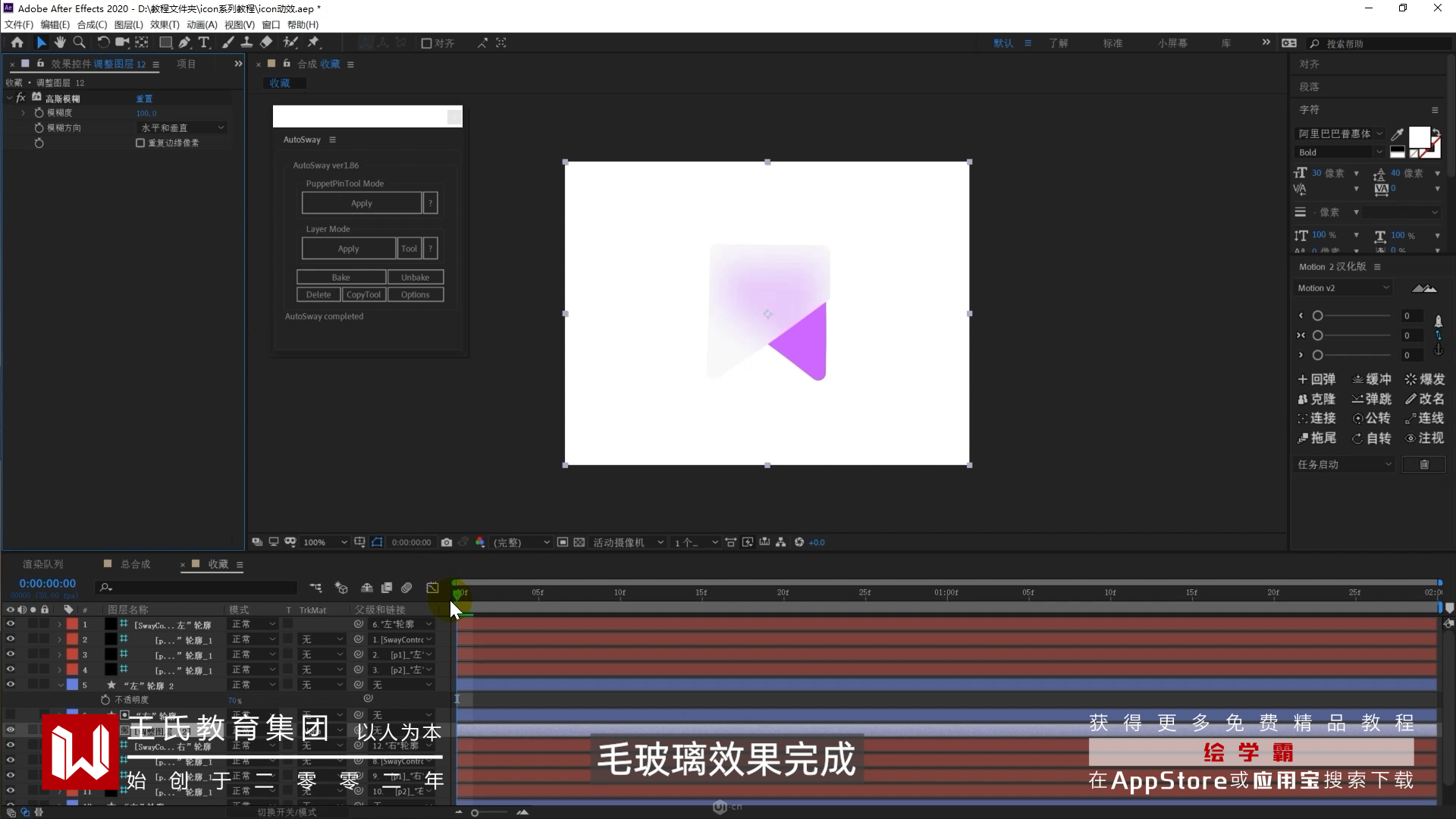Select the Puppet Pin tool
The width and height of the screenshot is (1456, 819).
point(313,43)
